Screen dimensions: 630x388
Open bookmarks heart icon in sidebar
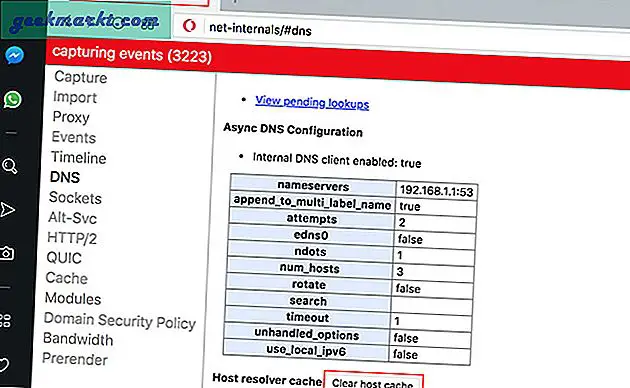(4, 365)
